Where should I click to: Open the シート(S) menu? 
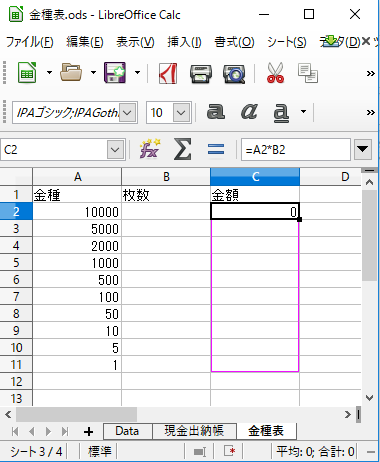coord(287,42)
